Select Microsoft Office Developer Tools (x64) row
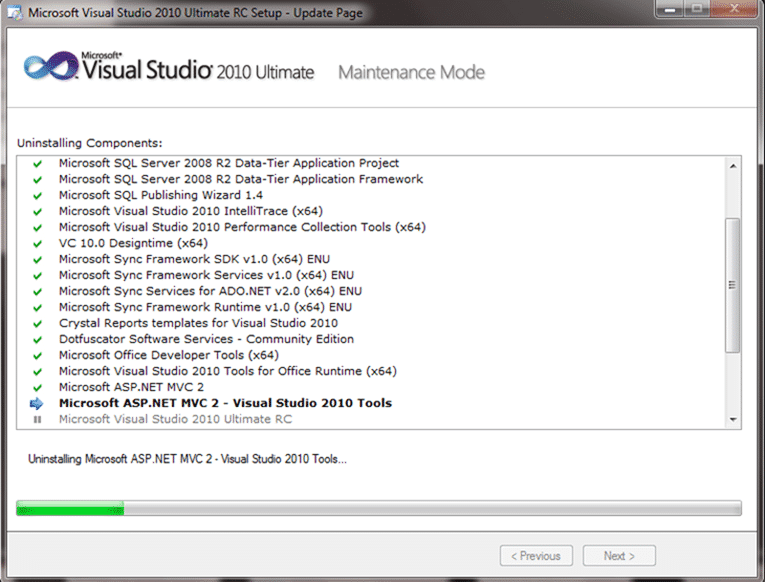The image size is (765, 582). click(169, 355)
